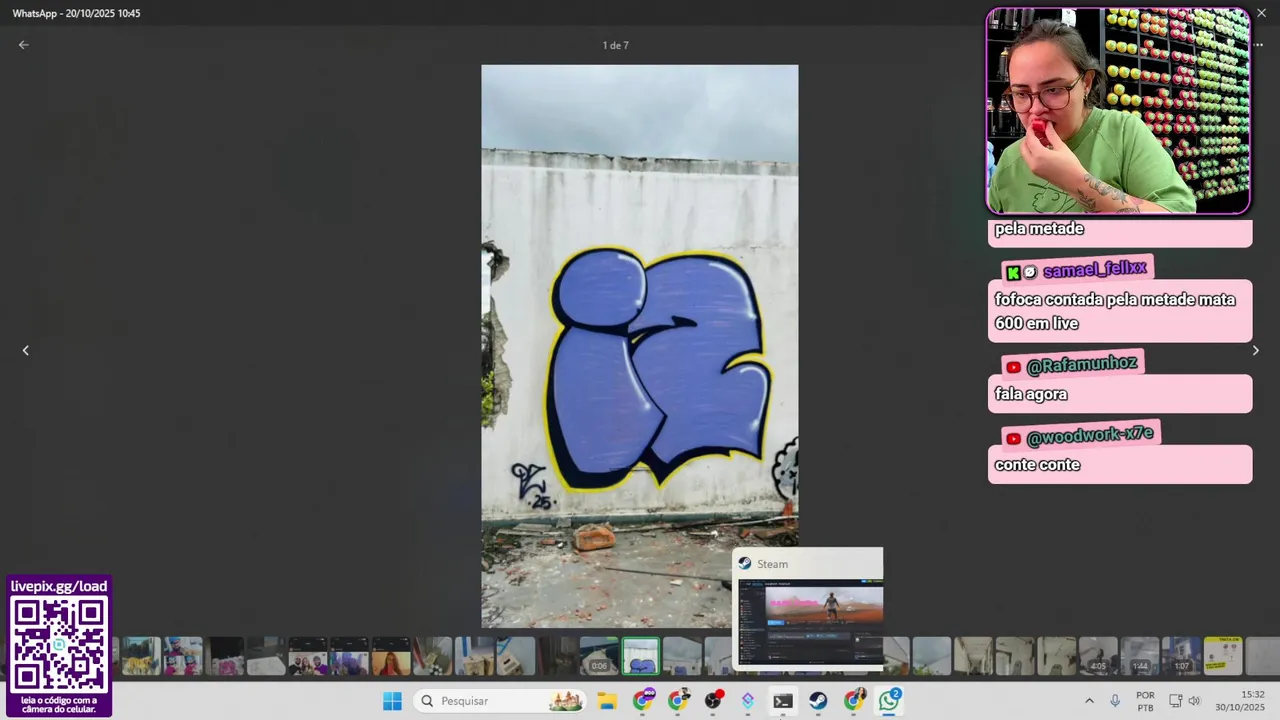Go back using the top-left arrow
Viewport: 1280px width, 720px height.
(x=23, y=45)
